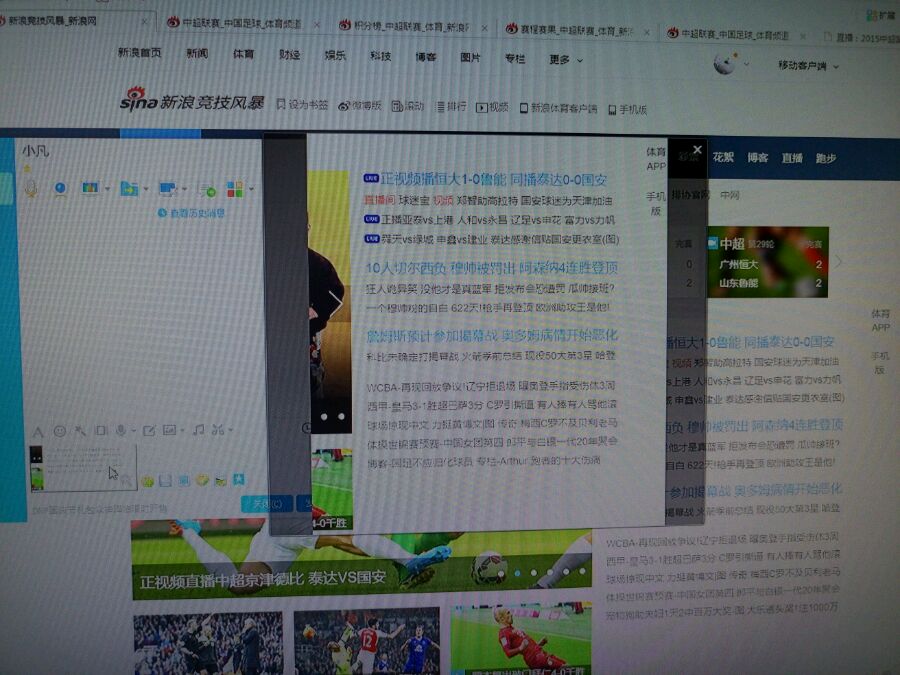Click the multi-function input edit icon
Image resolution: width=900 pixels, height=675 pixels.
click(x=149, y=430)
